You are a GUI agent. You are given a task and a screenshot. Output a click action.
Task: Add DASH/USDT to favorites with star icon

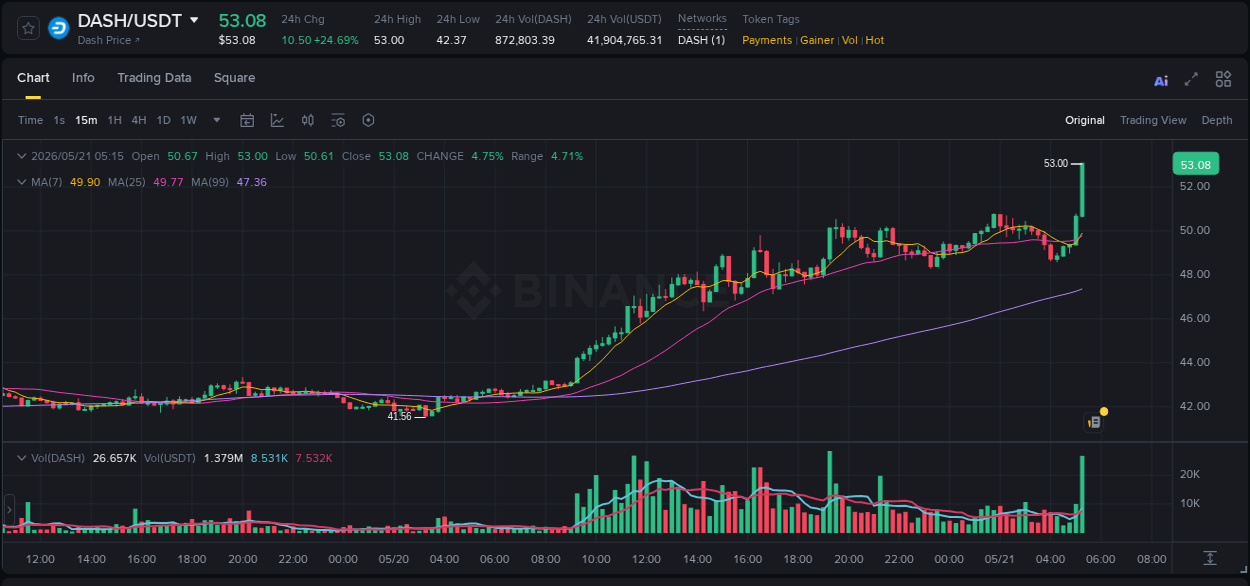29,28
